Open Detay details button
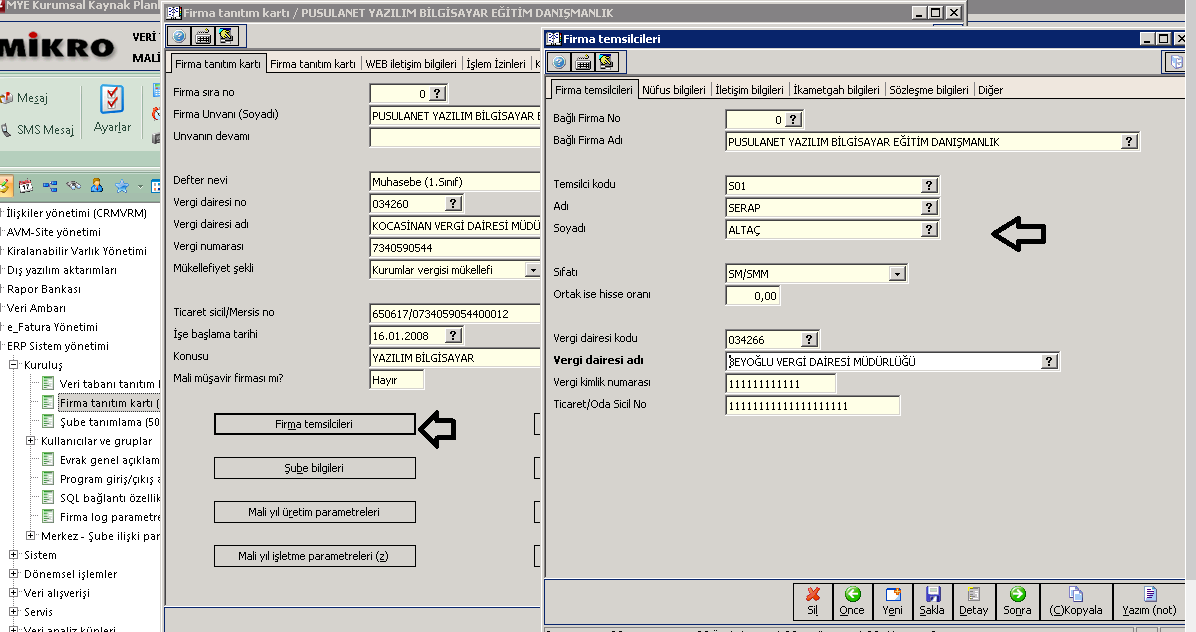Image resolution: width=1196 pixels, height=632 pixels. 973,602
